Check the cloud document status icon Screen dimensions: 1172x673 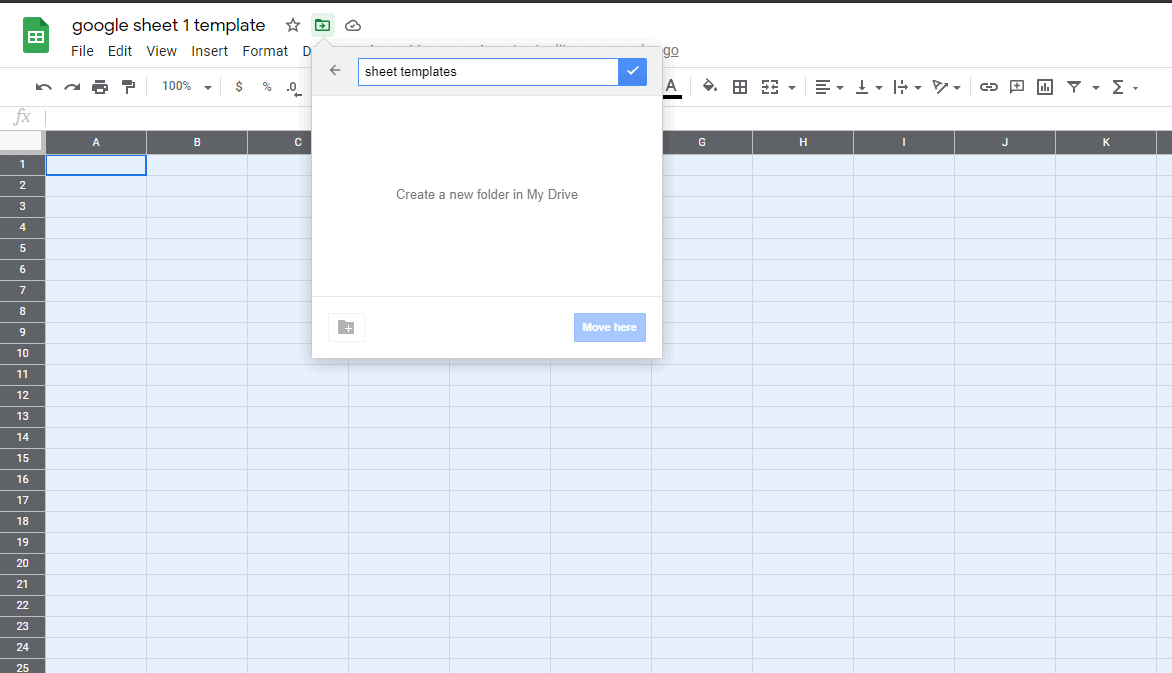[353, 25]
